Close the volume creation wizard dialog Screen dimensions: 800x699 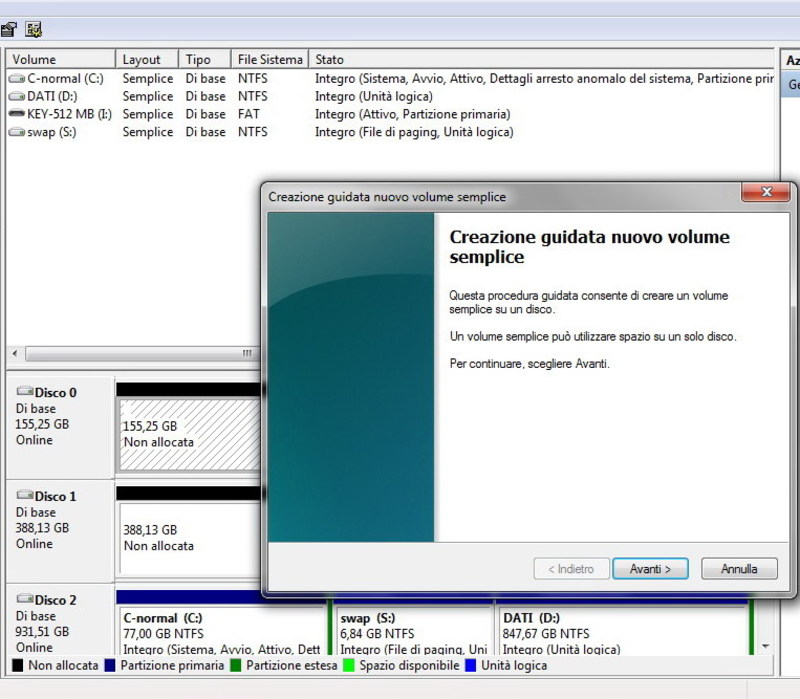[x=766, y=192]
